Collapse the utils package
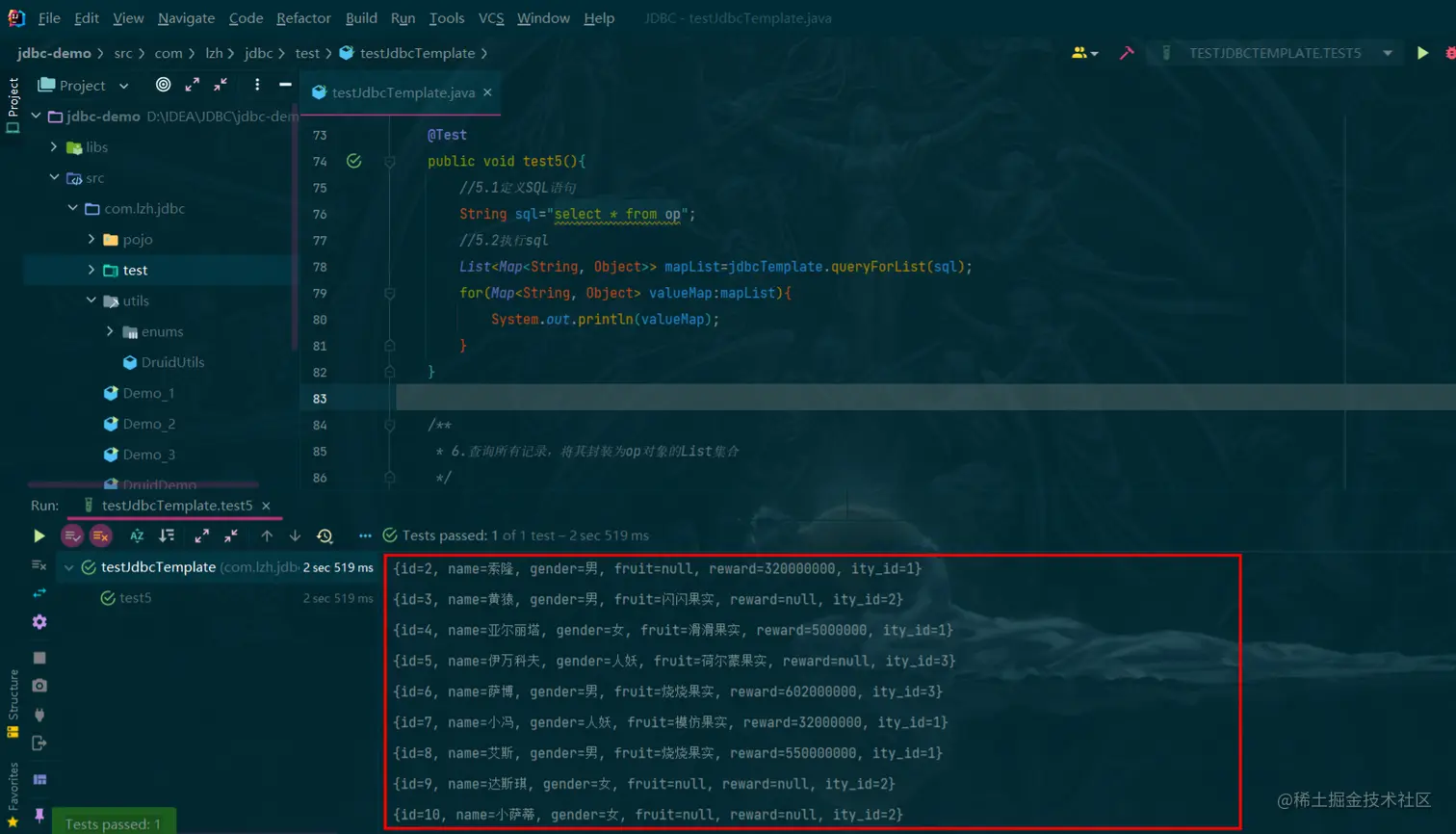This screenshot has width=1456, height=834. [x=91, y=300]
